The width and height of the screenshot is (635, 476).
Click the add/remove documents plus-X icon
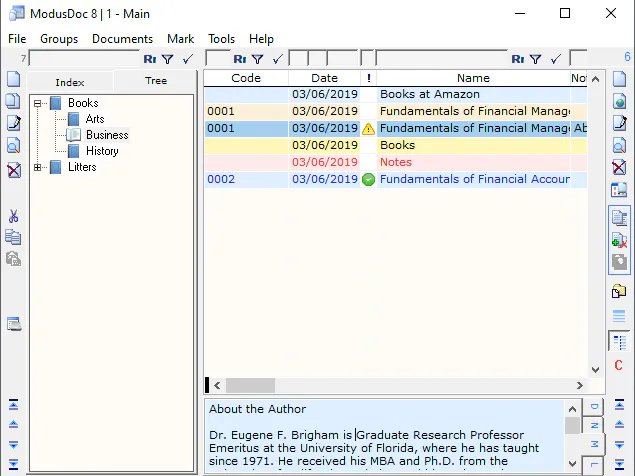click(619, 240)
